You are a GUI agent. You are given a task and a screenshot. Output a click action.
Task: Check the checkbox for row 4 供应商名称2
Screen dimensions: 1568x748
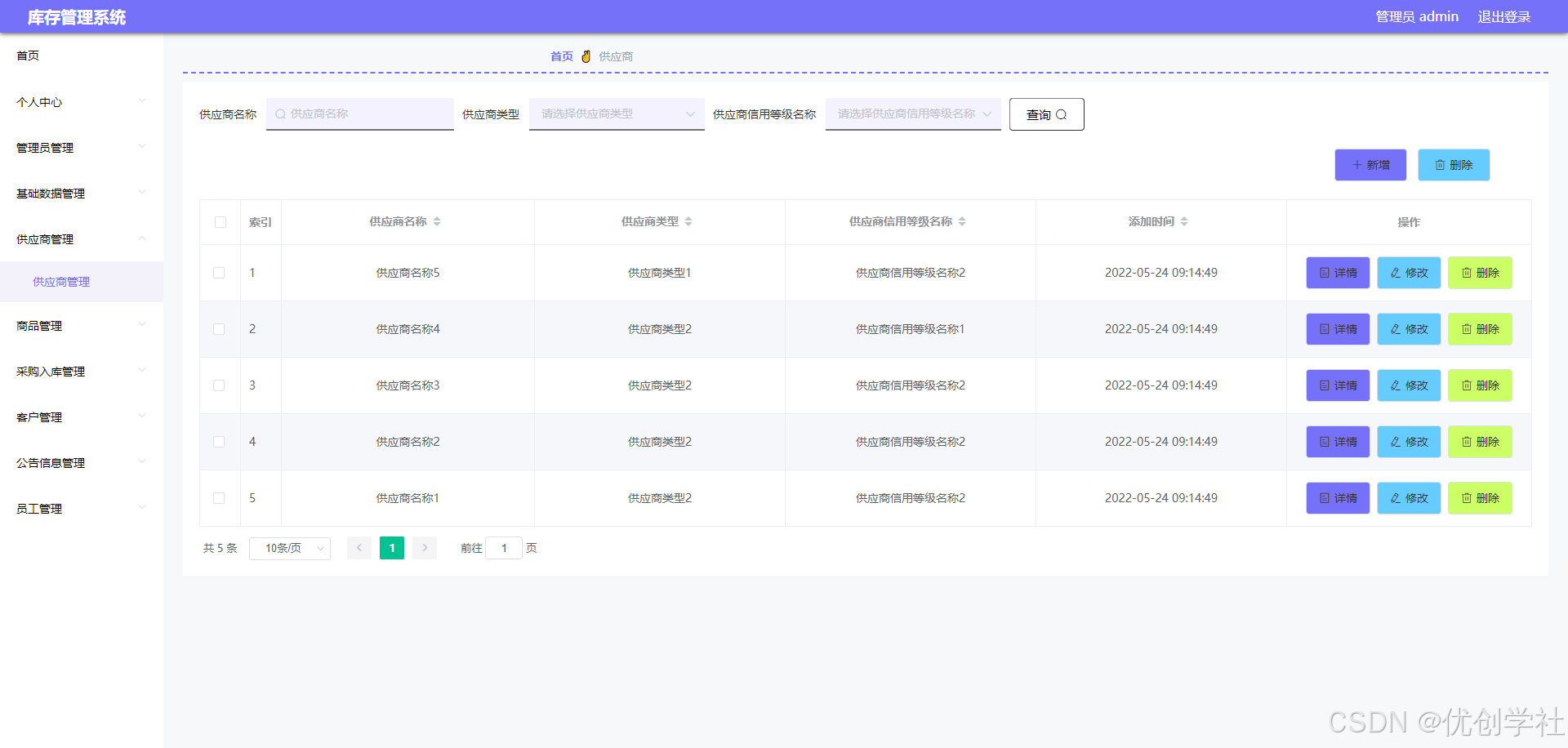click(x=219, y=442)
